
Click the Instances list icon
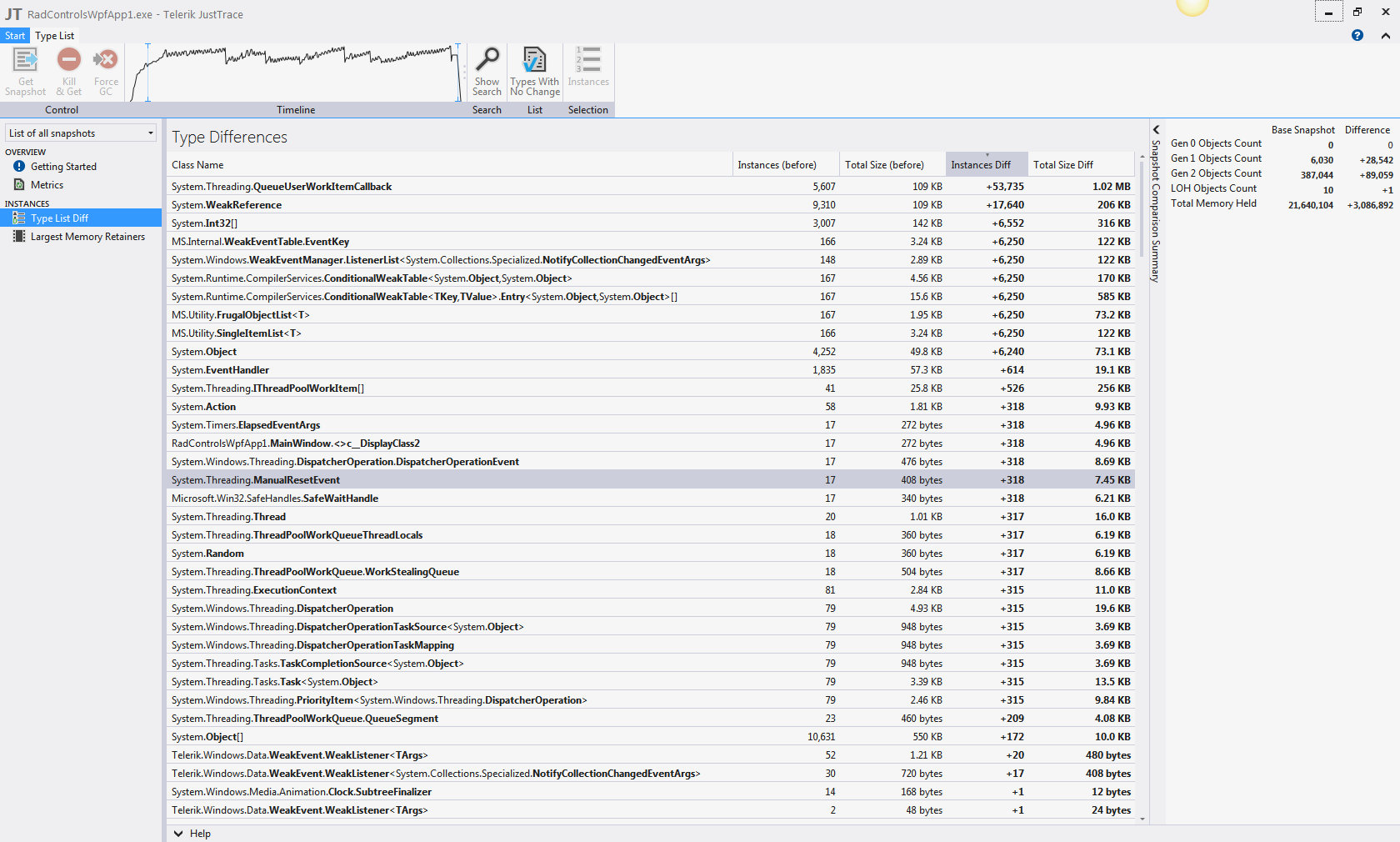[x=588, y=59]
